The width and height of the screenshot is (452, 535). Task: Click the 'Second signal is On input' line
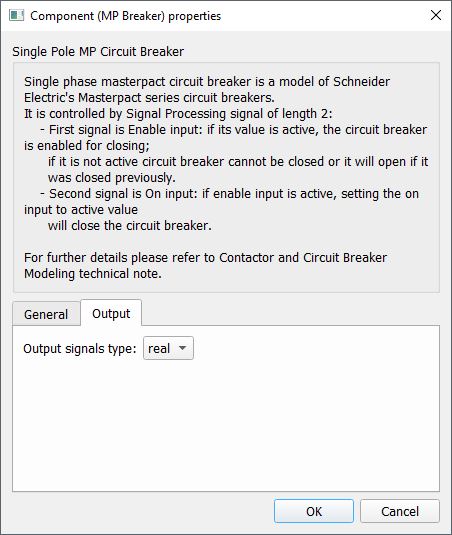point(229,193)
